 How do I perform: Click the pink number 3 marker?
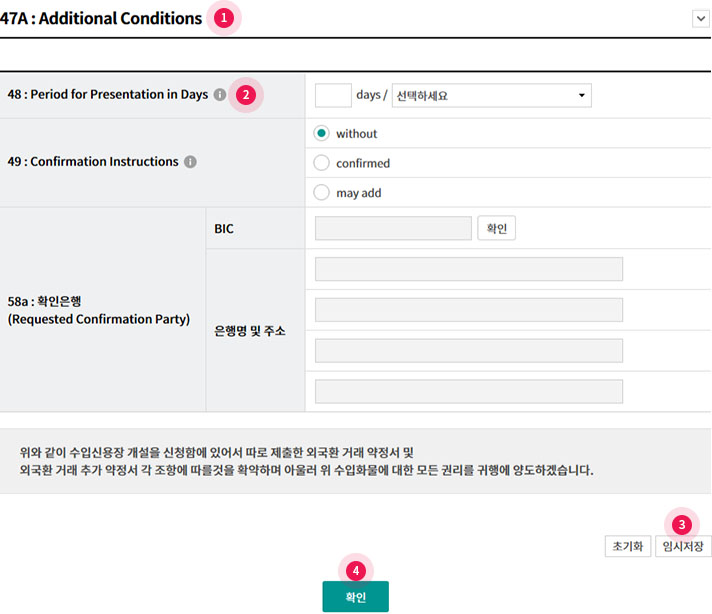click(x=682, y=523)
